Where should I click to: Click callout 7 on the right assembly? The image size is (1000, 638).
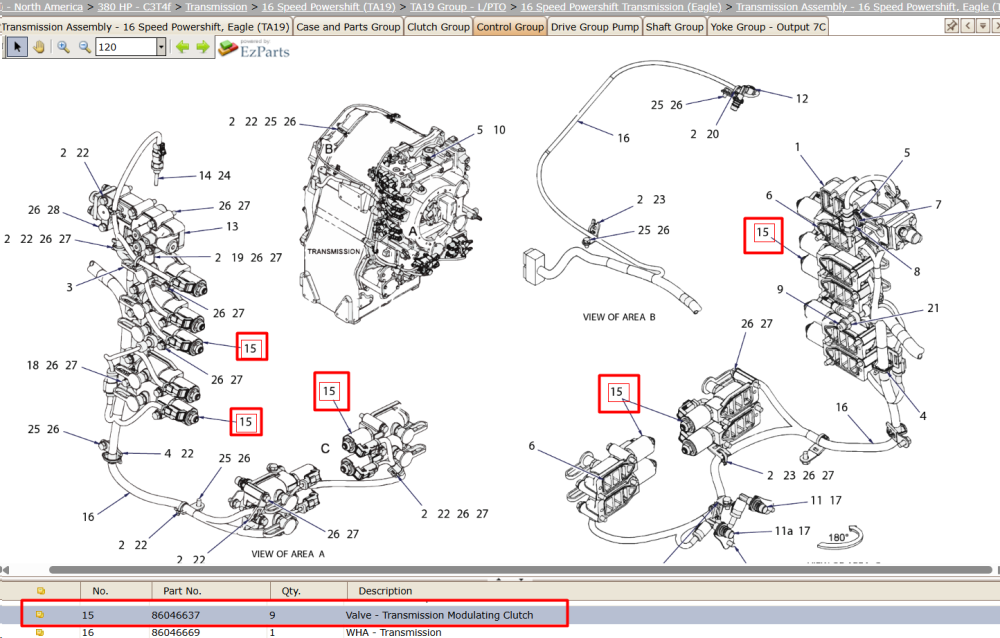(x=938, y=205)
